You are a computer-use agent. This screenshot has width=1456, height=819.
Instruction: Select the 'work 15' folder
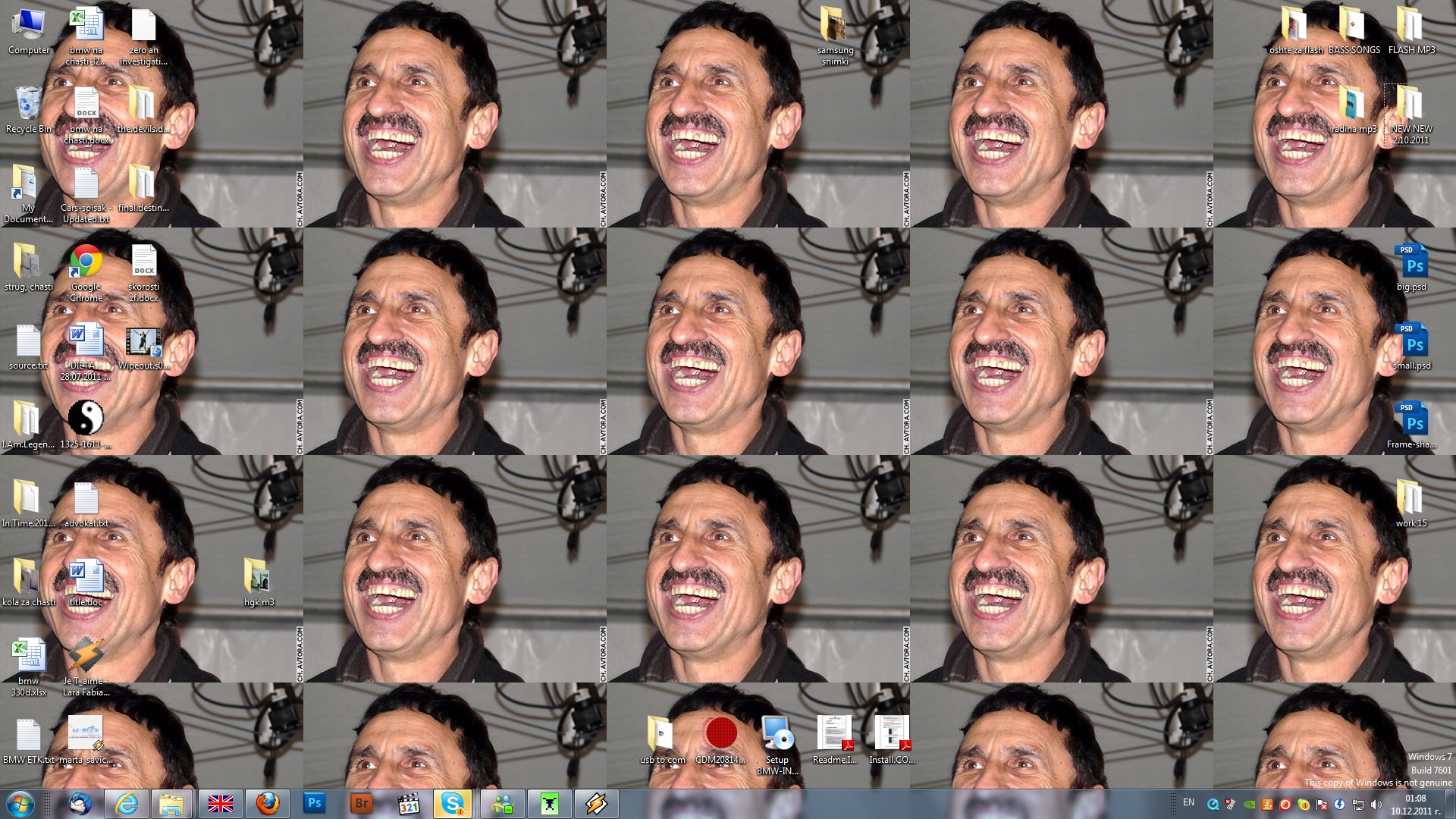click(x=1411, y=504)
